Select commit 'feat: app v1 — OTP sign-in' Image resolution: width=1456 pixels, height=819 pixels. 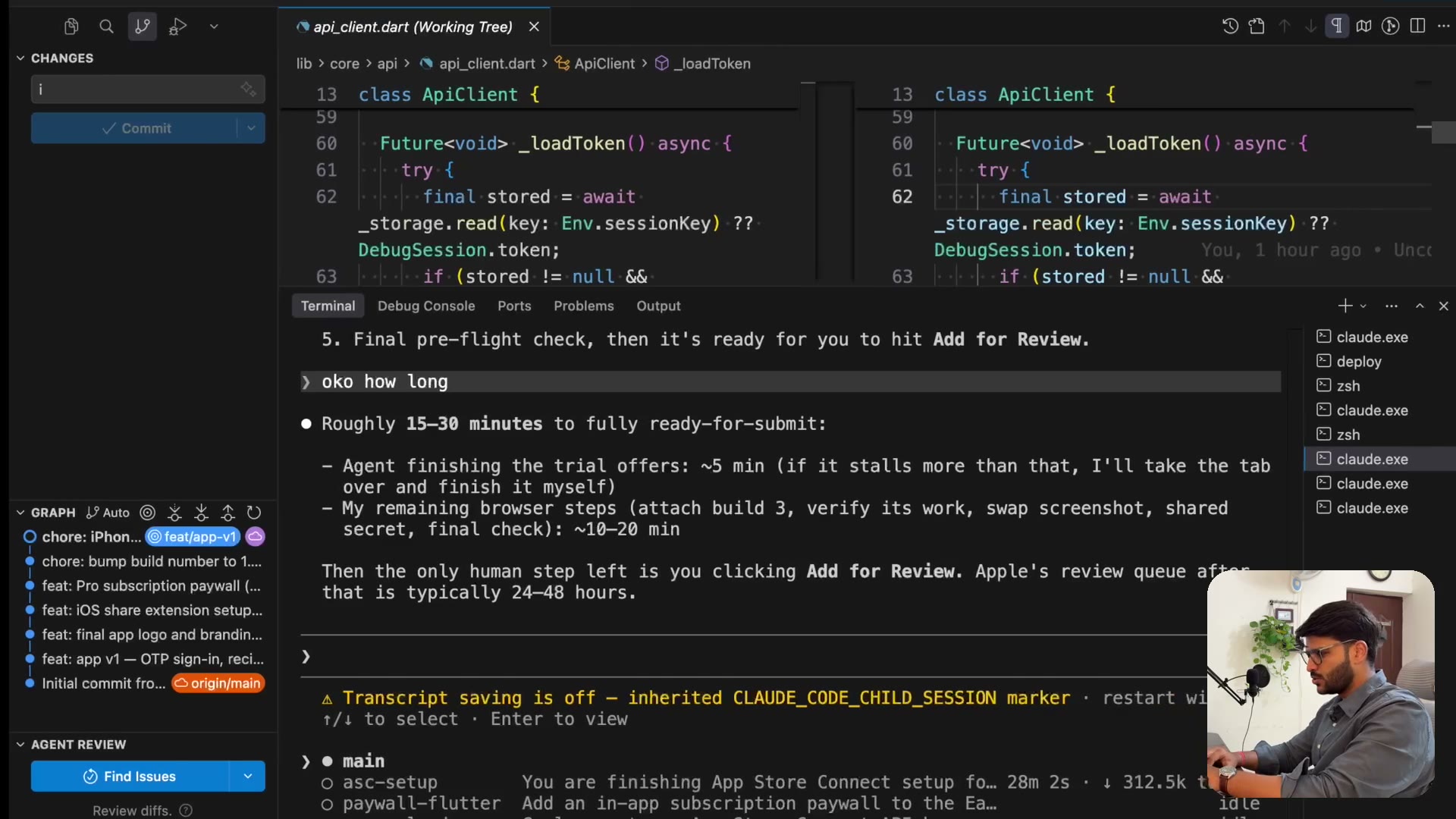153,659
